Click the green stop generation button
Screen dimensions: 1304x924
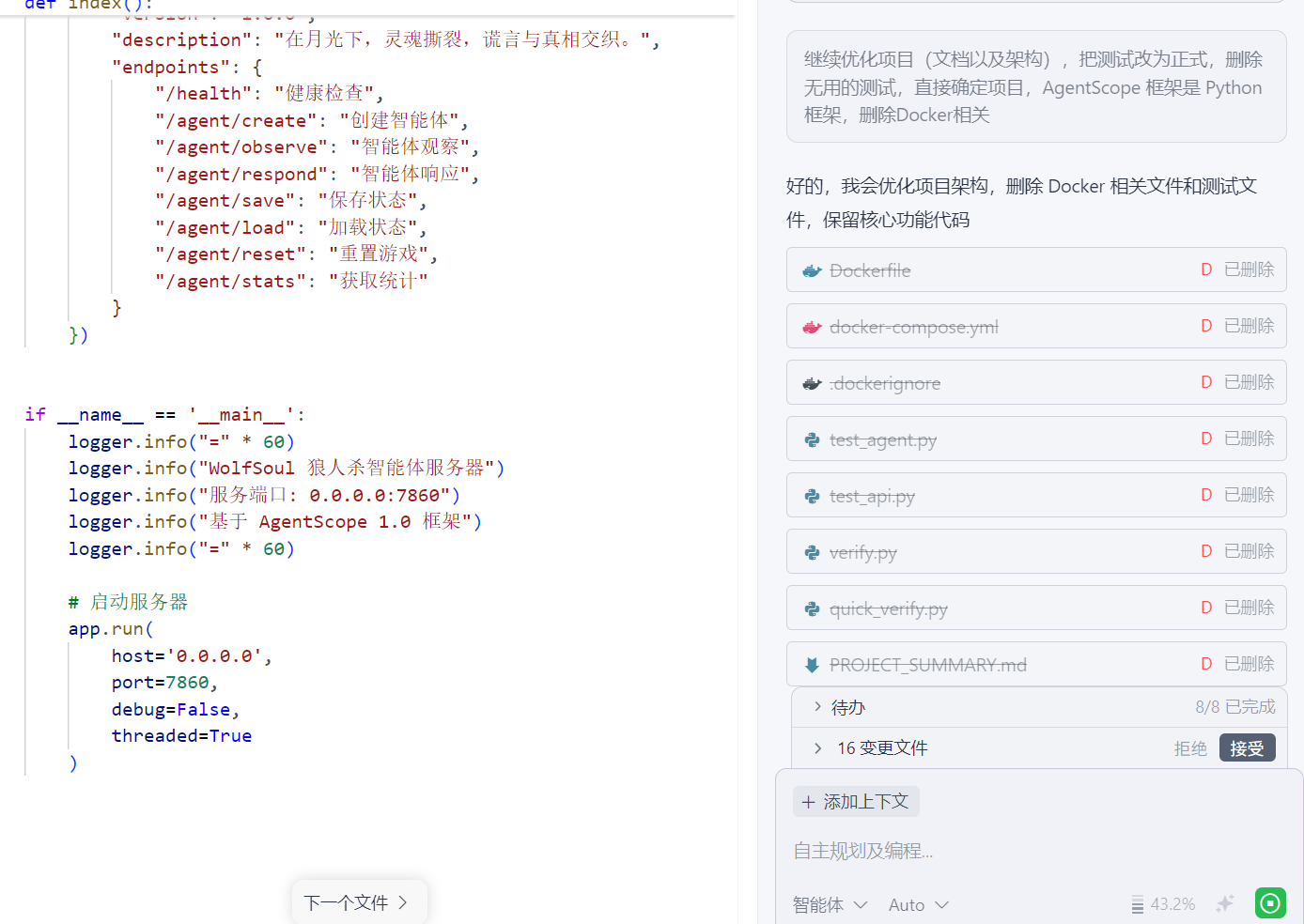click(1270, 903)
